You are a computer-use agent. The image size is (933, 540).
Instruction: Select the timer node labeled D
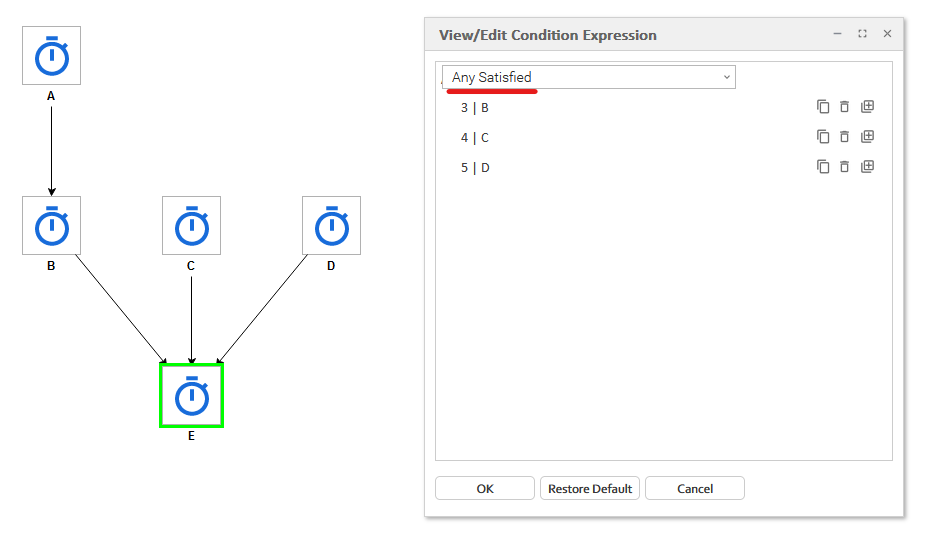coord(331,226)
